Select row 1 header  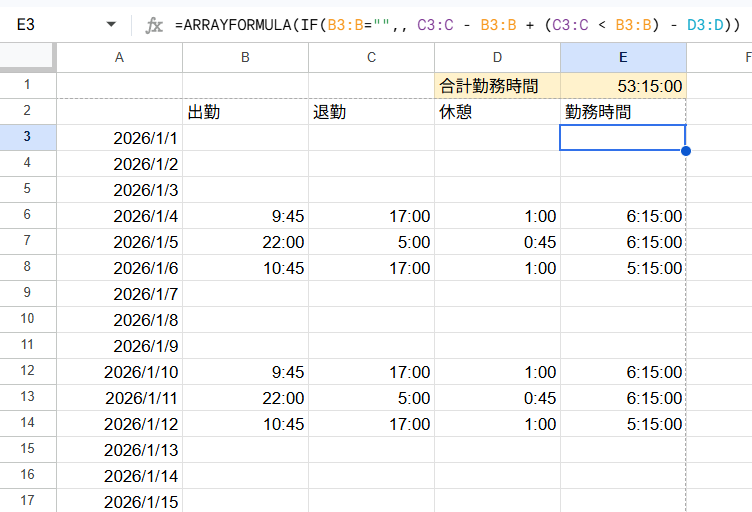28,85
